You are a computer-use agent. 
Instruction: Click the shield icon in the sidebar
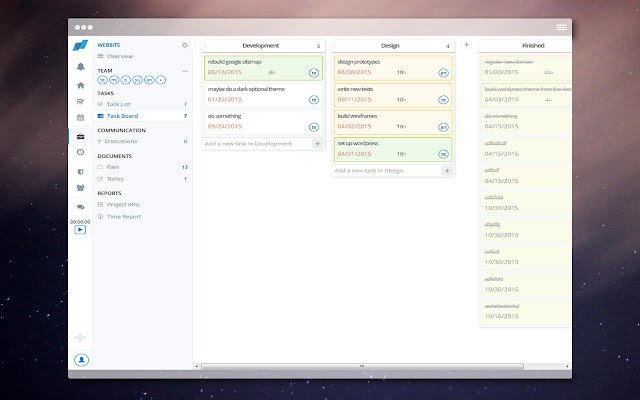pyautogui.click(x=80, y=172)
